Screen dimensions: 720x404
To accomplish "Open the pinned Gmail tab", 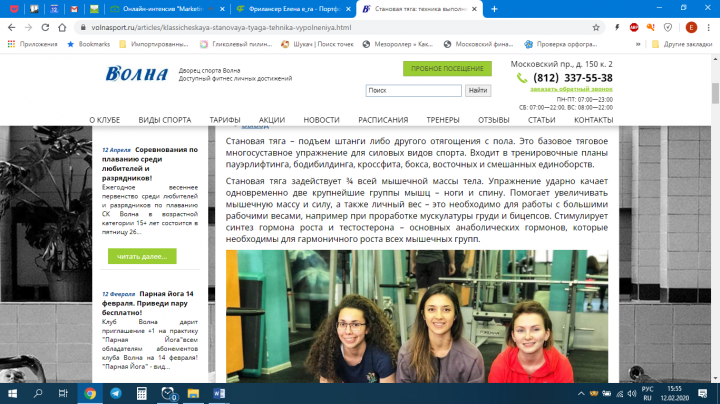I will pos(74,9).
